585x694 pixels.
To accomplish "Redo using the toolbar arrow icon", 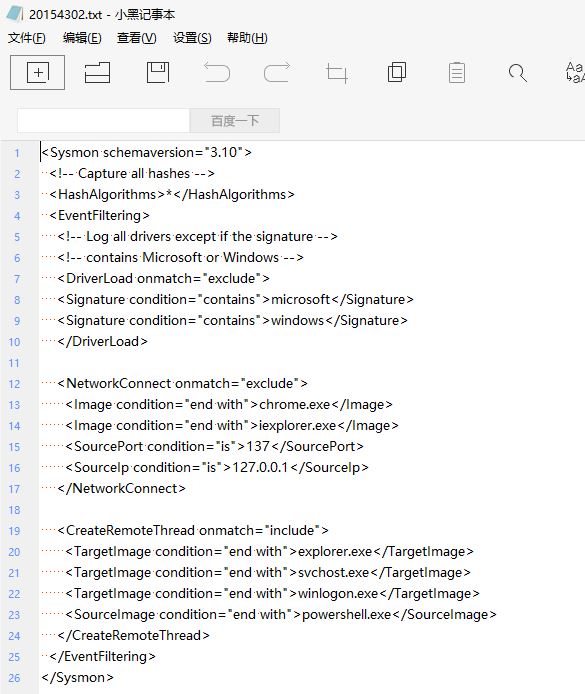I will [x=277, y=73].
